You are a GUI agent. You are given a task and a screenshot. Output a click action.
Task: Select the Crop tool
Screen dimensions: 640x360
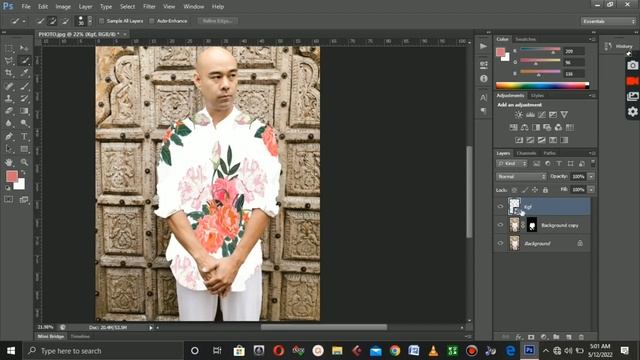[x=9, y=73]
